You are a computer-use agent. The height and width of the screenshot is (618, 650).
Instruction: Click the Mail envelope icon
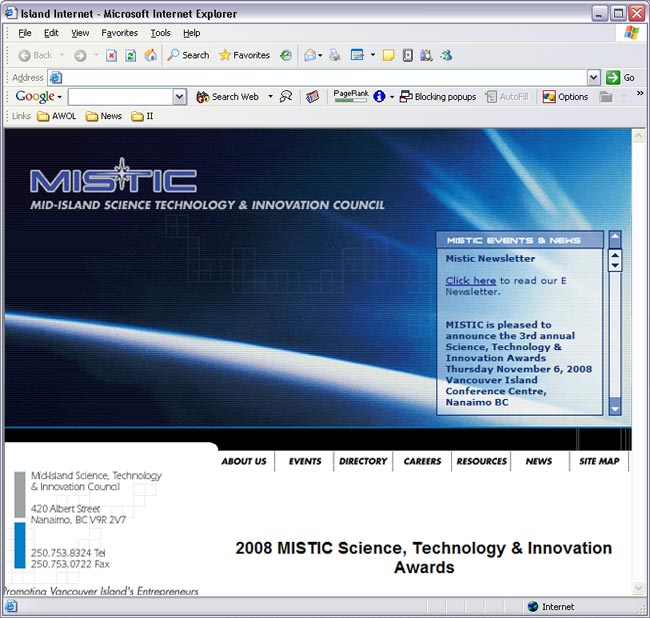click(310, 55)
